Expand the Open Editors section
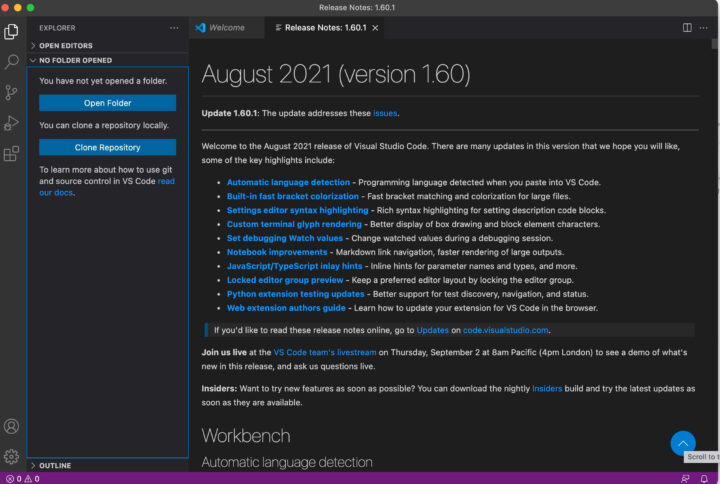Viewport: 720px width, 484px height. (x=108, y=45)
